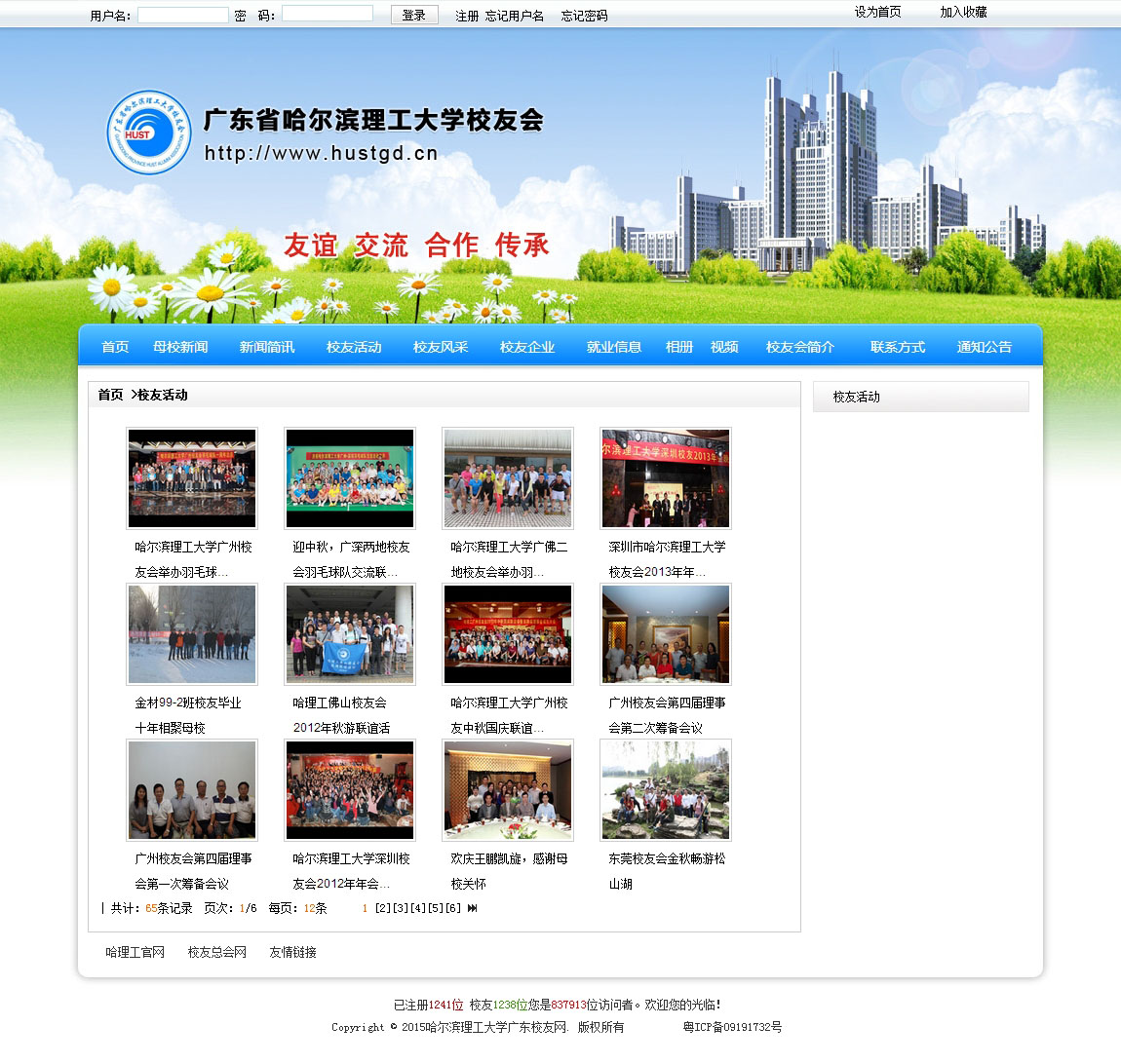The height and width of the screenshot is (1064, 1121).
Task: Click title 哈尔滨理工大学深圳校友会2012年年会...
Action: (351, 871)
